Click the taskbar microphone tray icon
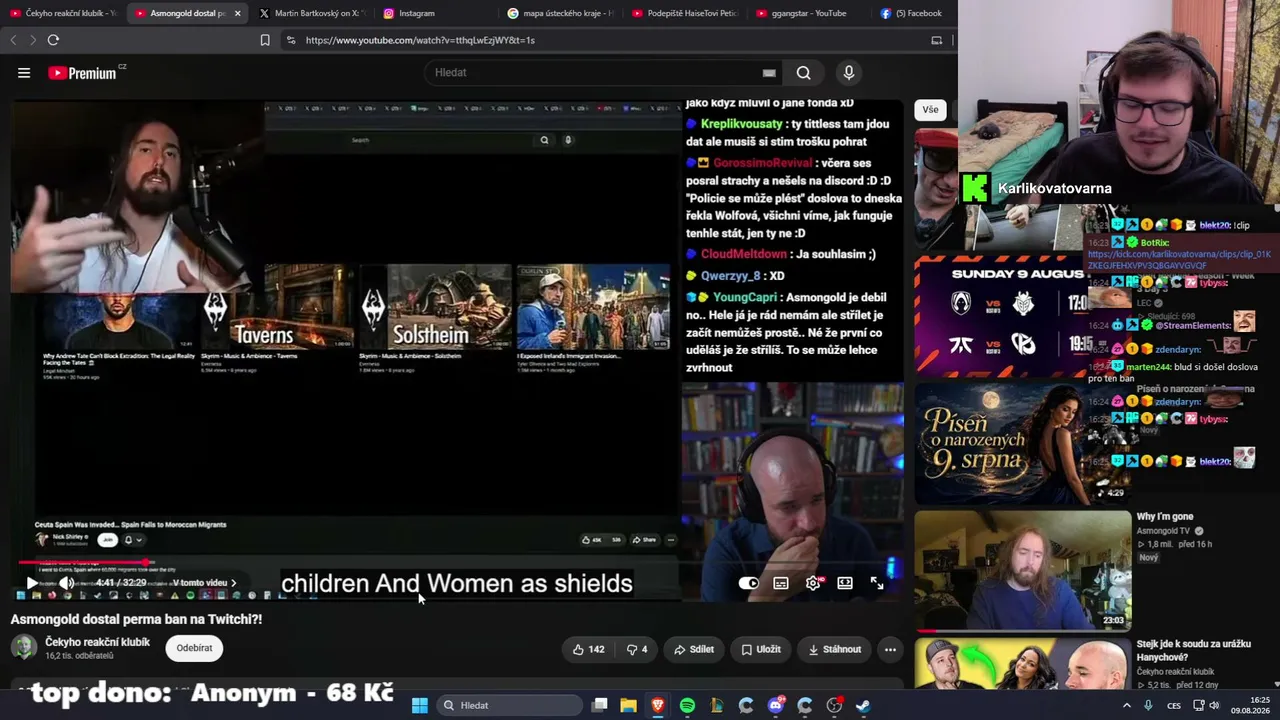The image size is (1280, 720). [1148, 705]
